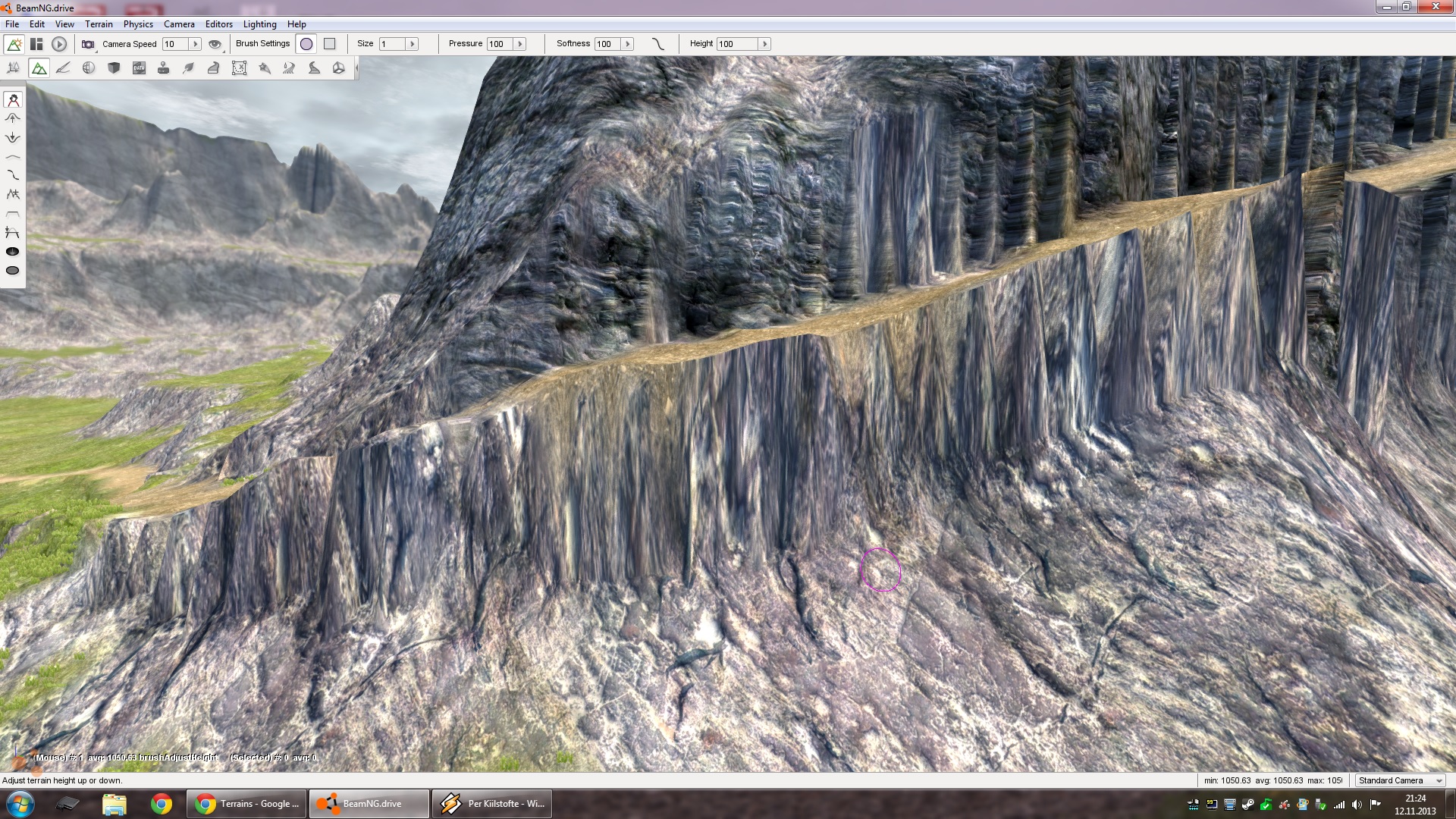Click the Raise Height brush tool
The height and width of the screenshot is (819, 1456).
click(13, 118)
